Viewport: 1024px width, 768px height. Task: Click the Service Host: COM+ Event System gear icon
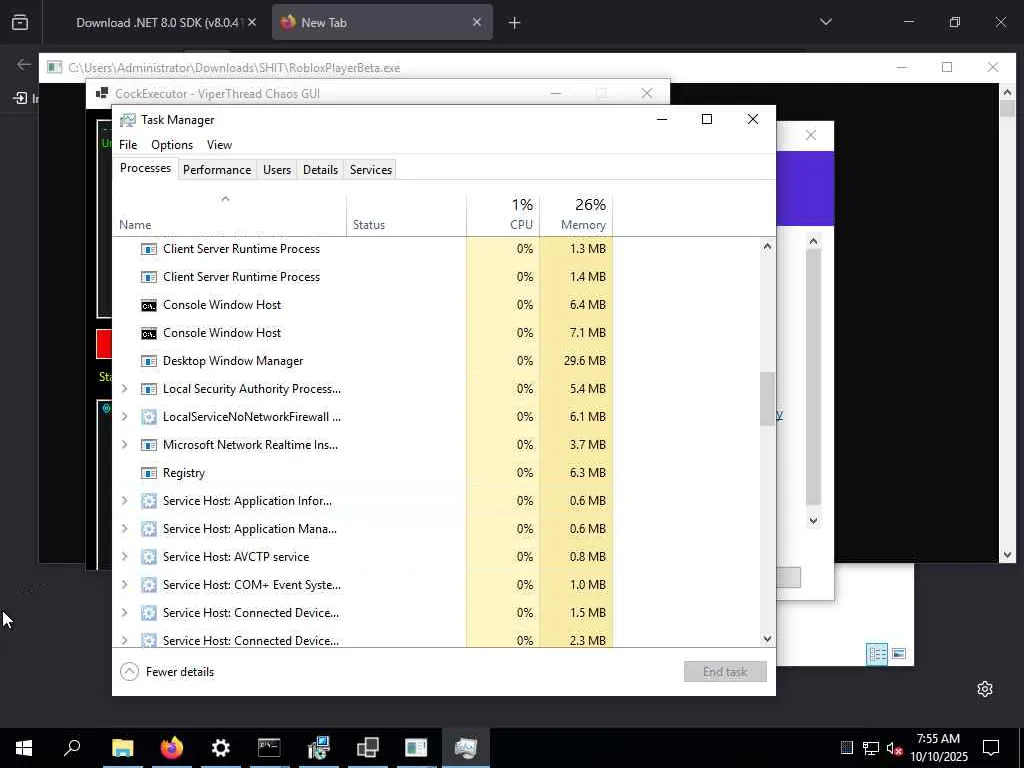[149, 585]
